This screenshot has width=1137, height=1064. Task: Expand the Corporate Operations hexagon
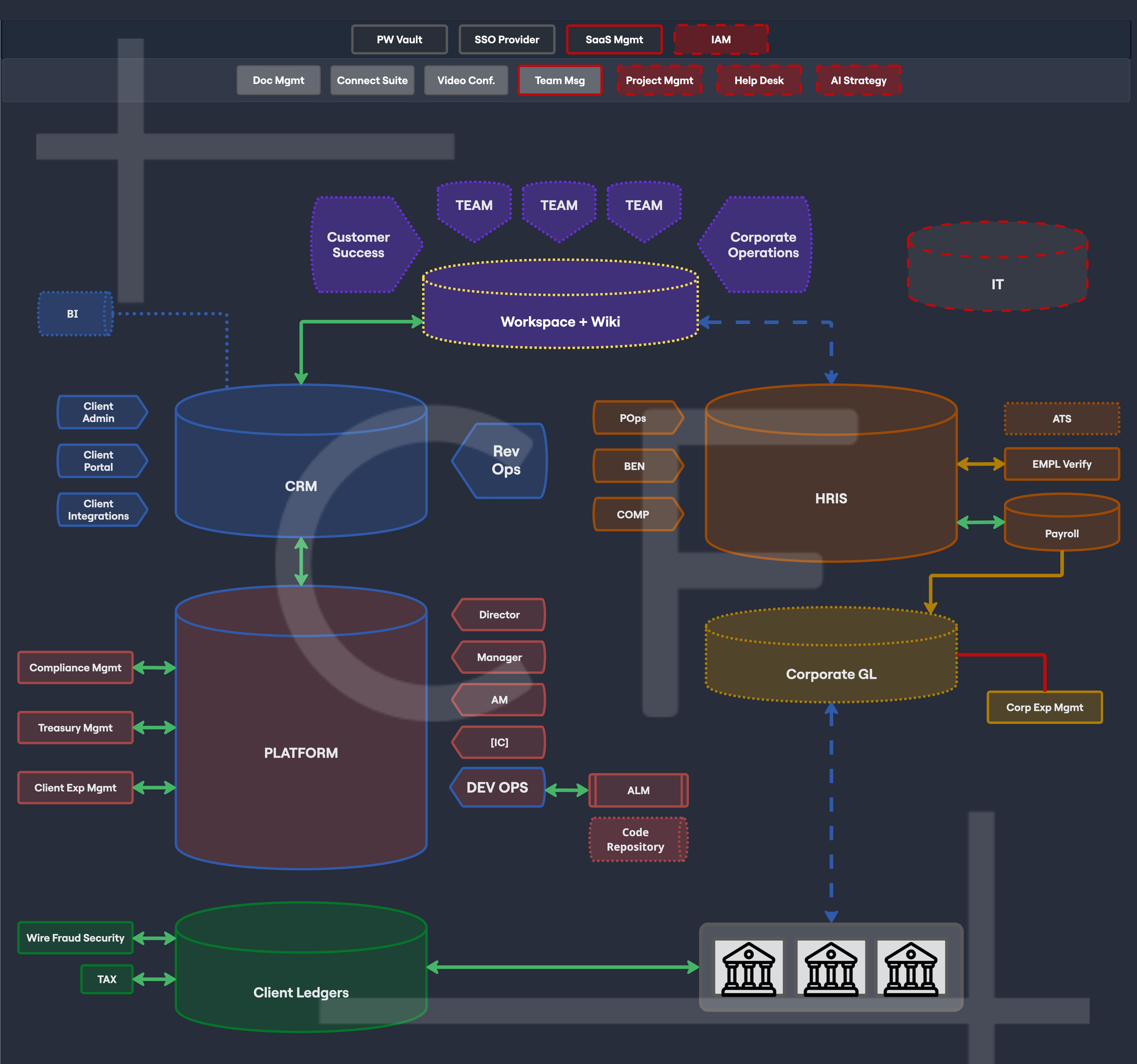click(x=762, y=245)
